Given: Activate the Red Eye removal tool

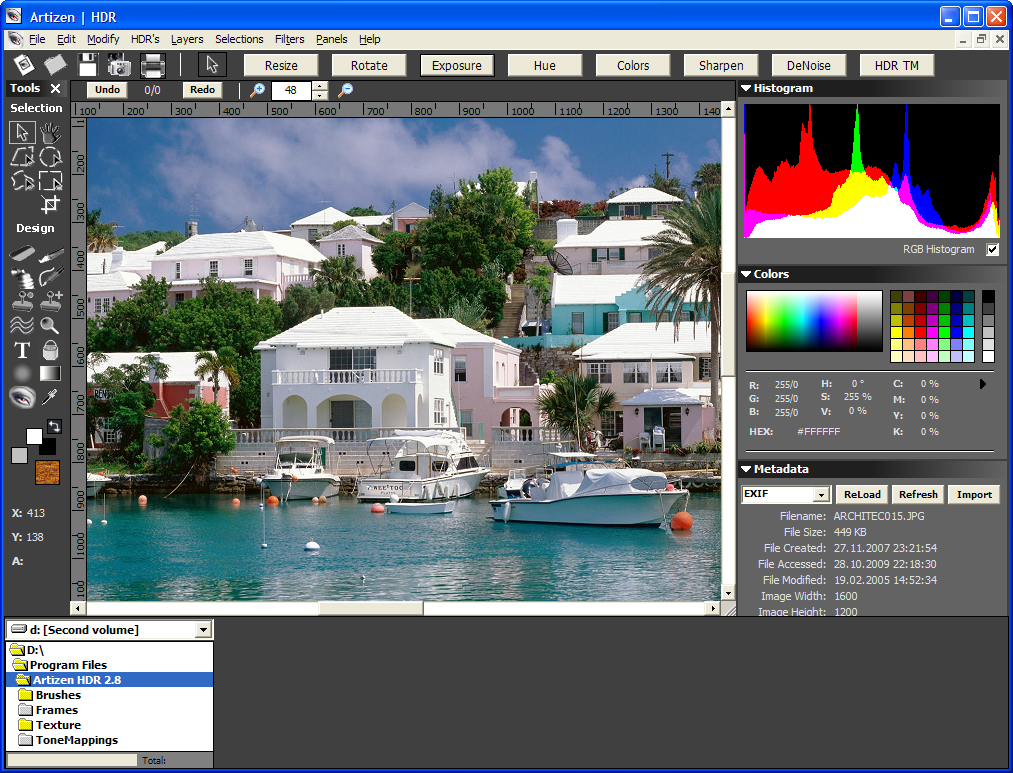Looking at the screenshot, I should [22, 397].
